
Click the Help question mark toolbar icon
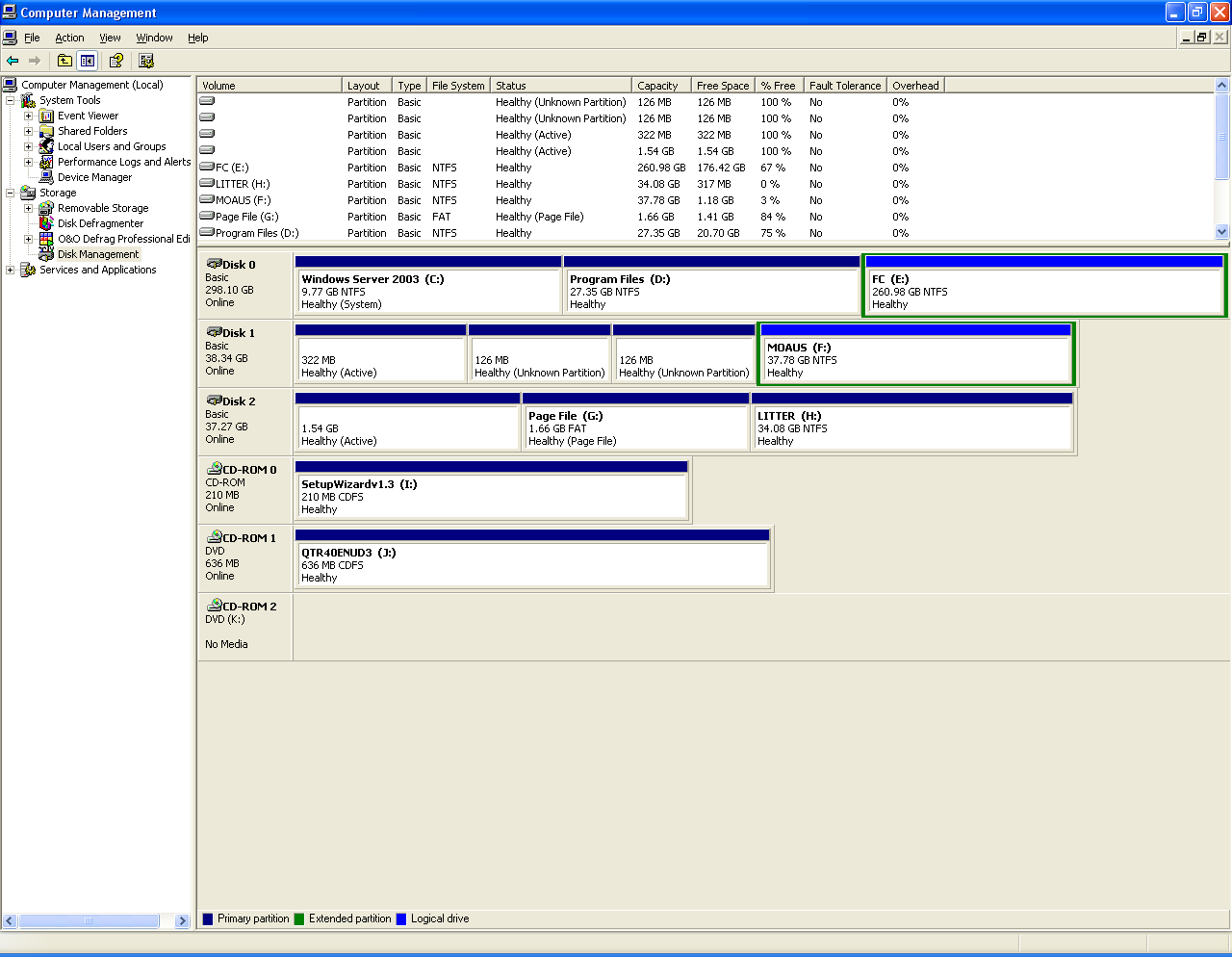coord(116,61)
